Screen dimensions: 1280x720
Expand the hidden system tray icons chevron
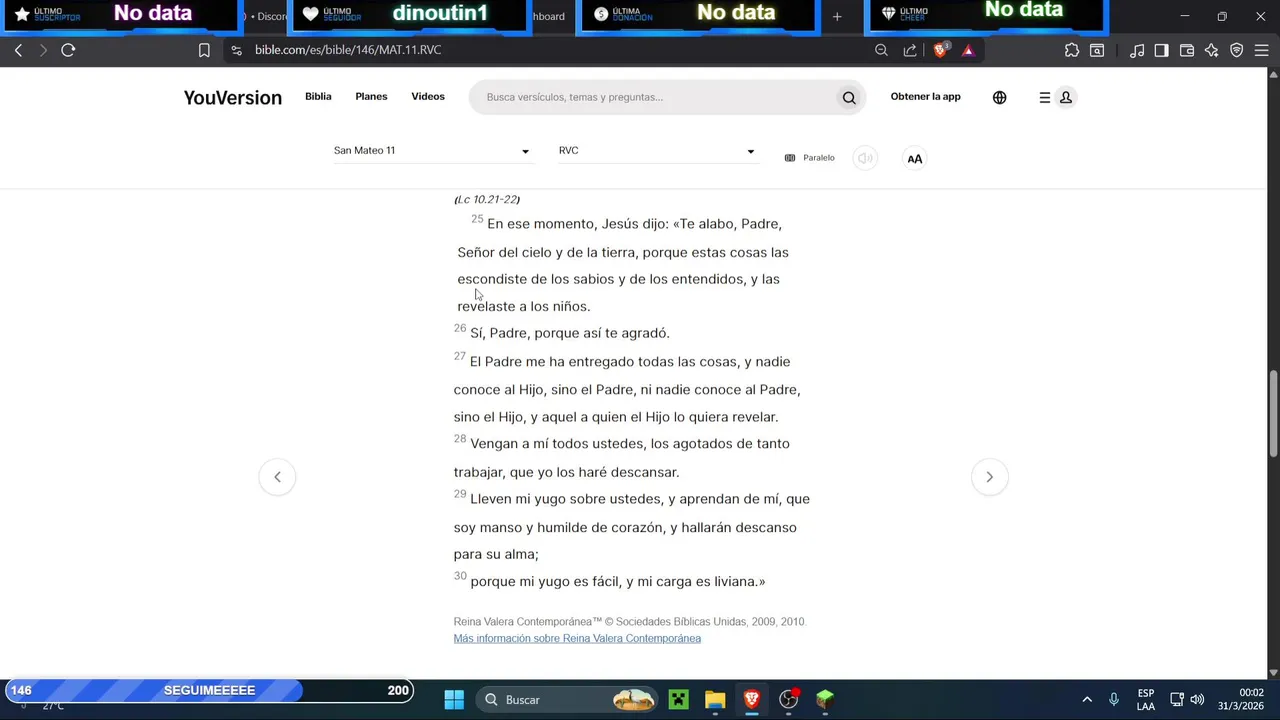[x=1087, y=699]
